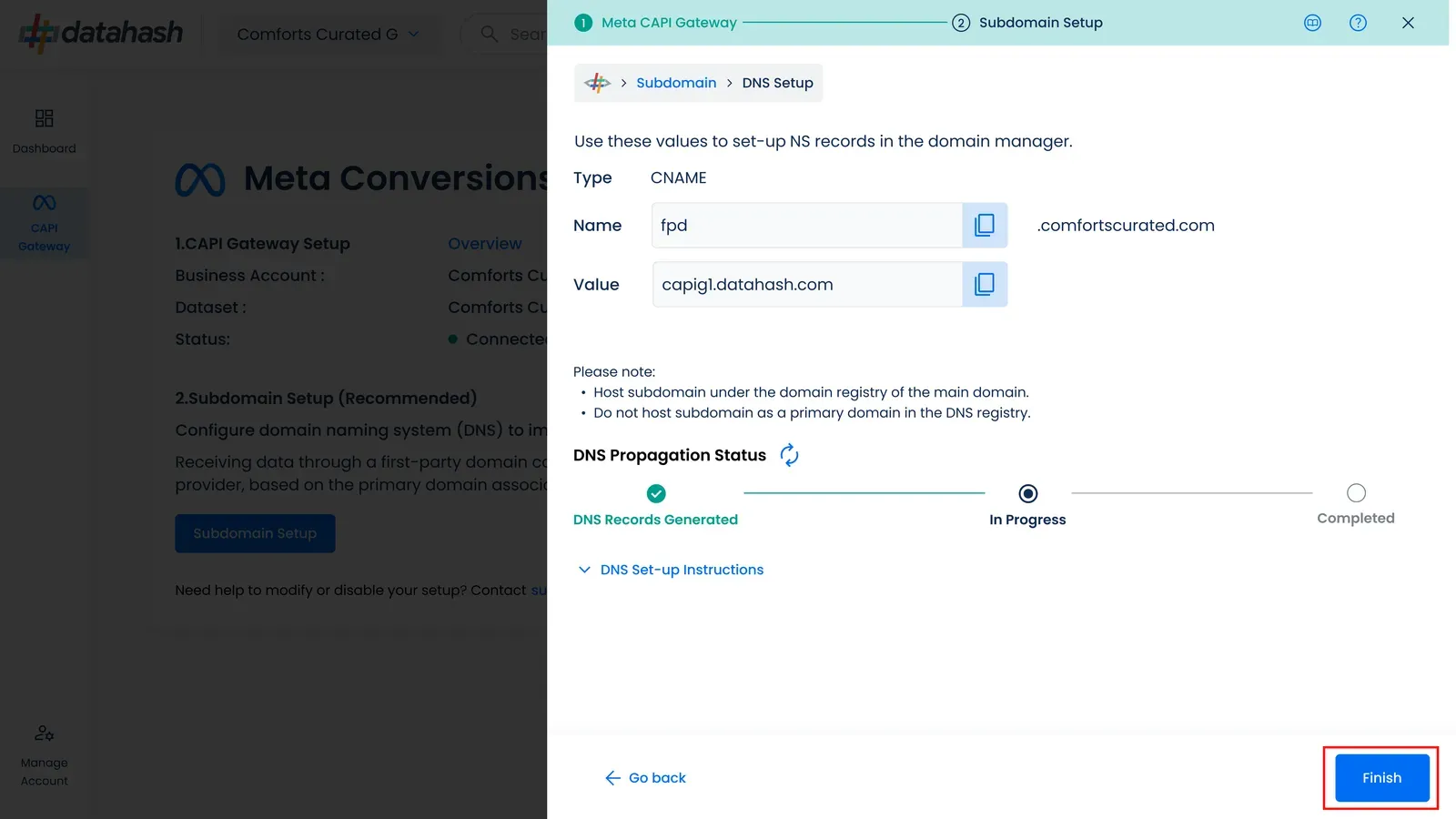1456x819 pixels.
Task: Click the Meta Conversions heading in background
Action: 396,178
